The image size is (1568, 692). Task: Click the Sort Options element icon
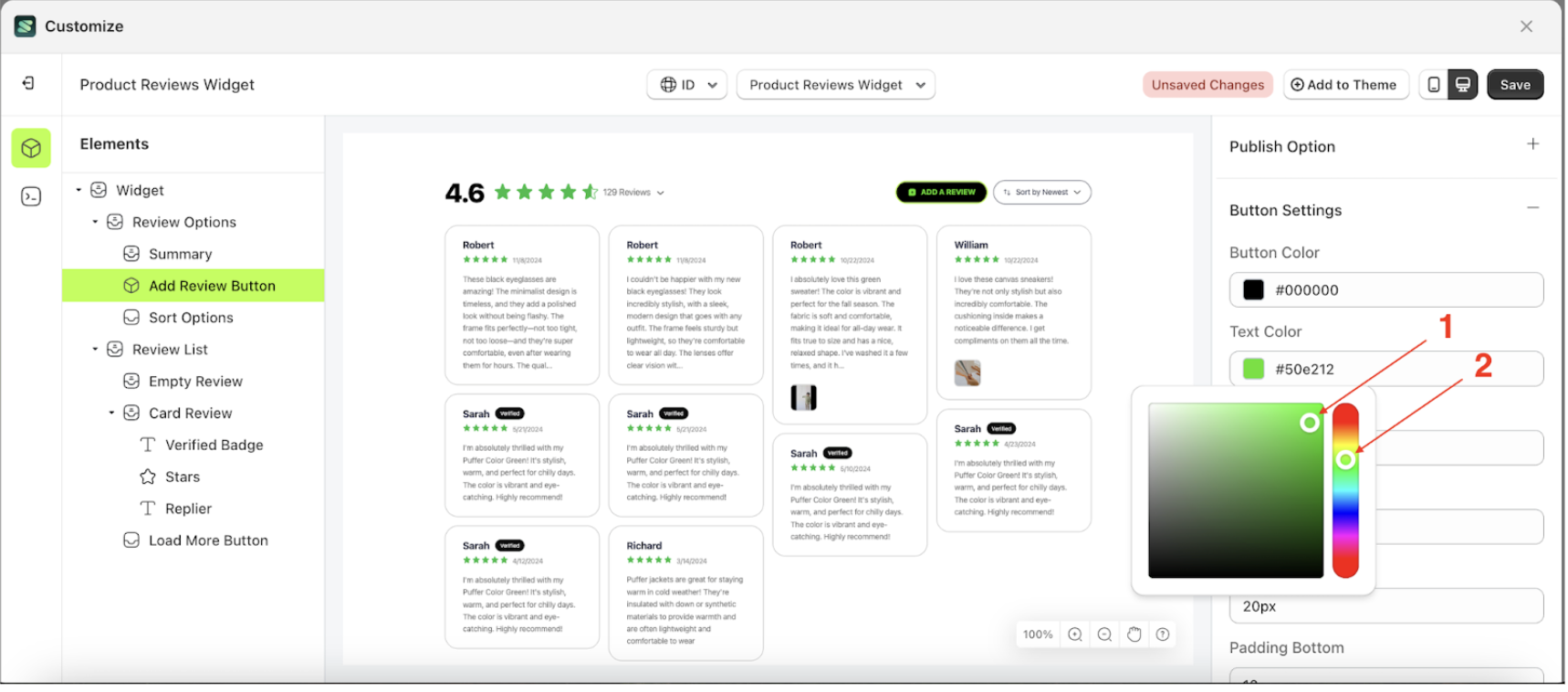pyautogui.click(x=131, y=317)
